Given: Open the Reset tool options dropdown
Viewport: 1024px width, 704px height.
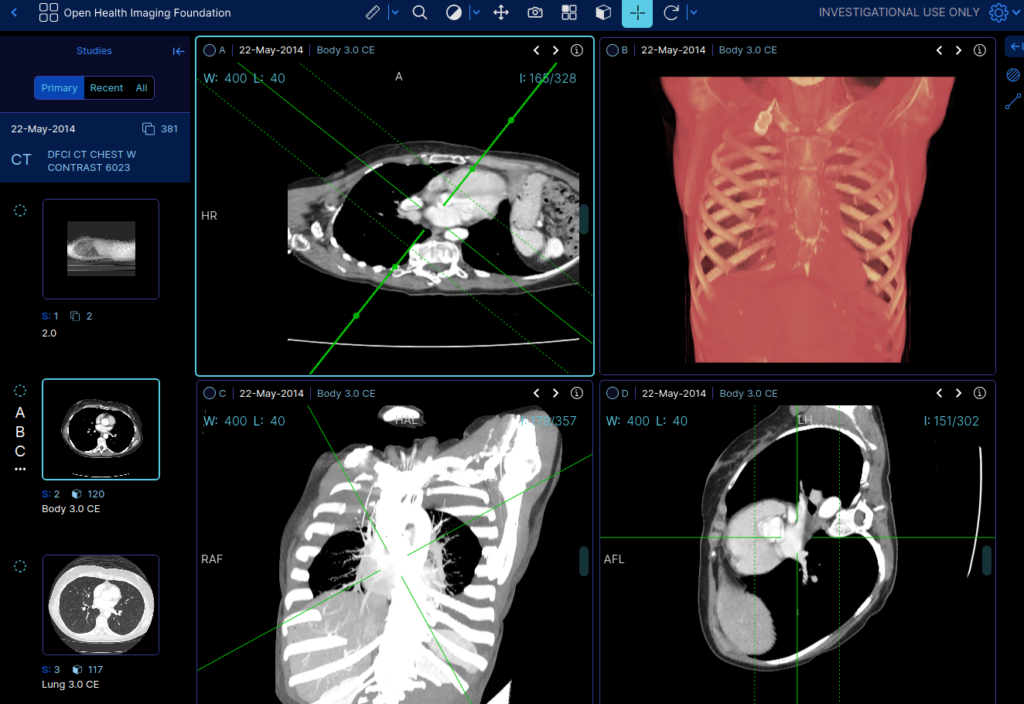Looking at the screenshot, I should 692,13.
